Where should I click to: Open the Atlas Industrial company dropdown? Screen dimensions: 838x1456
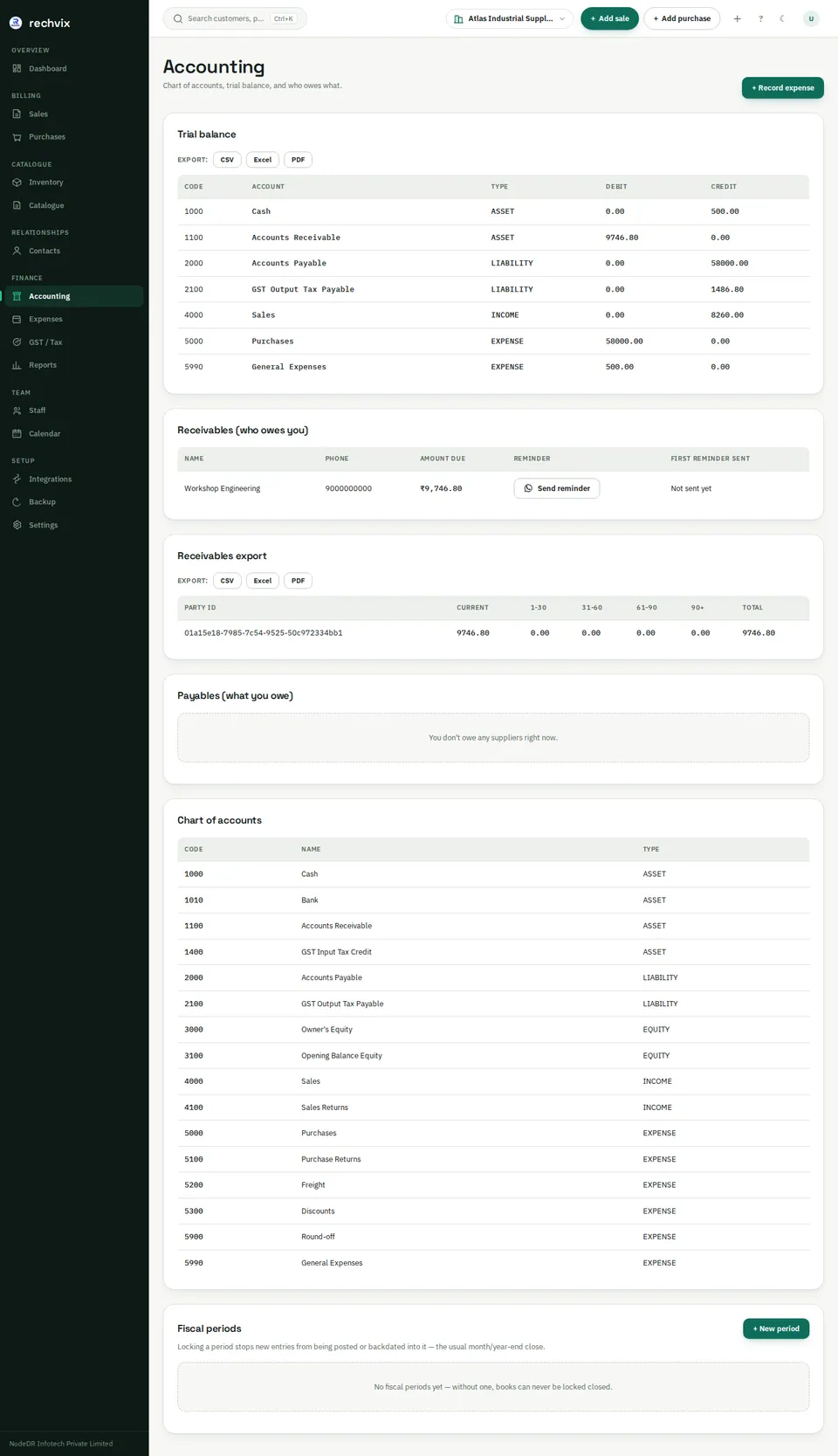pos(509,18)
